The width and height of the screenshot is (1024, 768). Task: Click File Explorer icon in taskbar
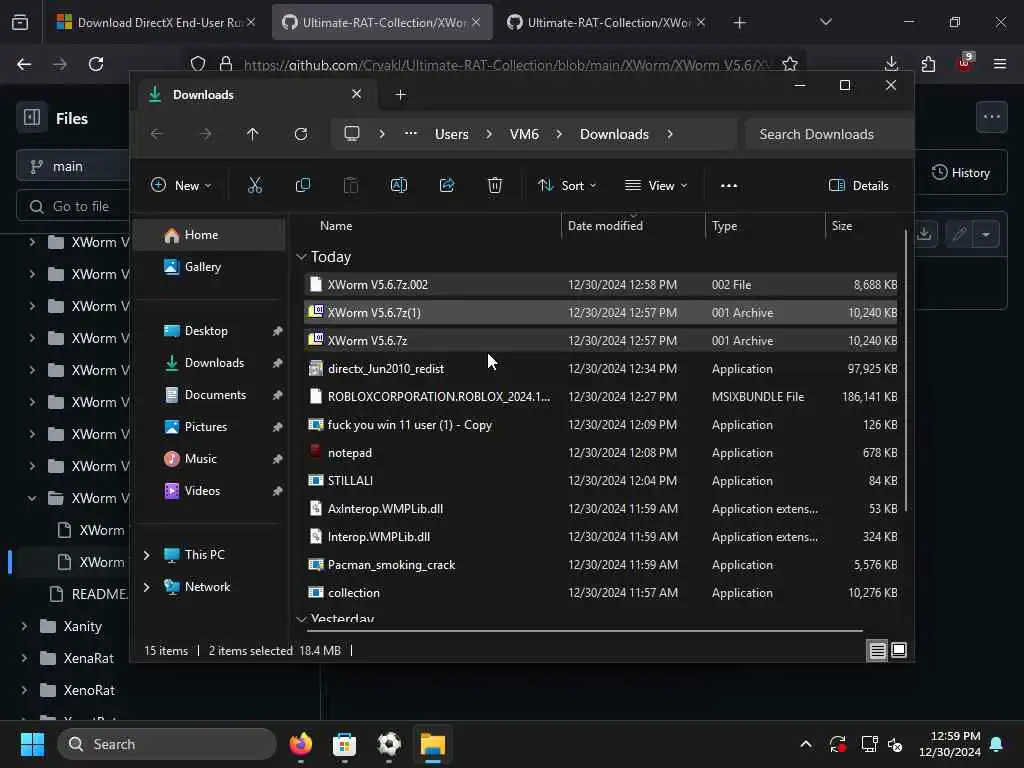(x=432, y=744)
